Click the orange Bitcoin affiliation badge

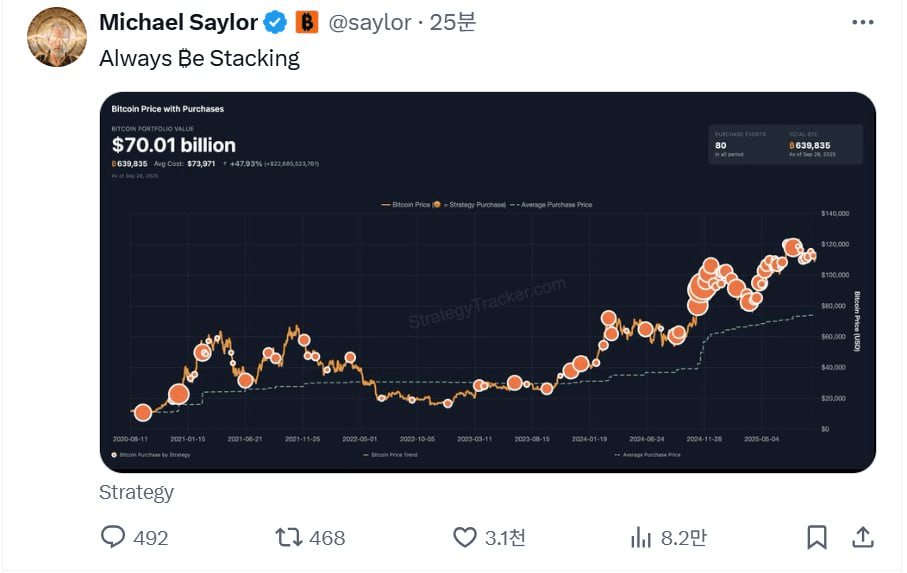click(x=307, y=23)
